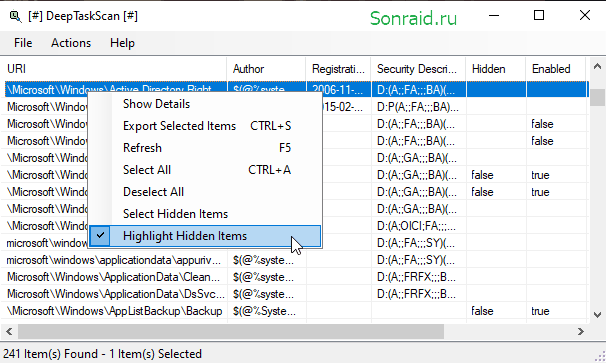Click the horizontal scrollbar right arrow

coord(580,332)
